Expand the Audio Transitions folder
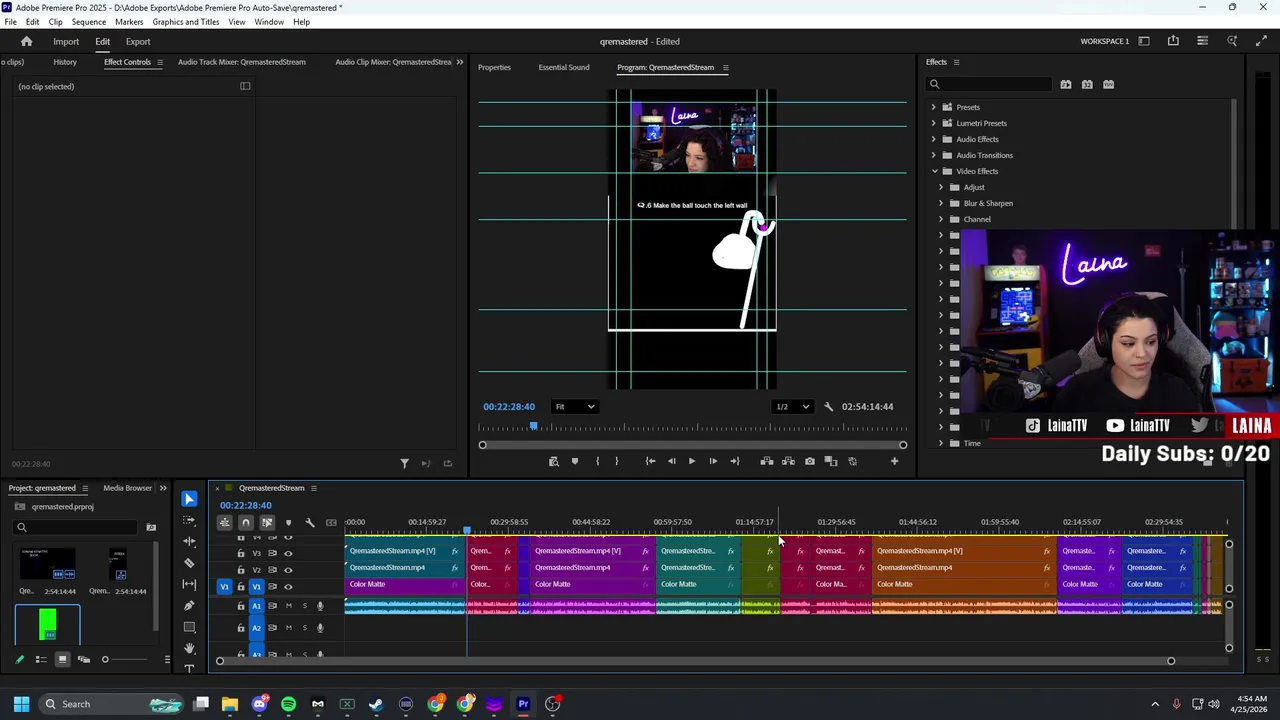Image resolution: width=1280 pixels, height=720 pixels. 934,155
